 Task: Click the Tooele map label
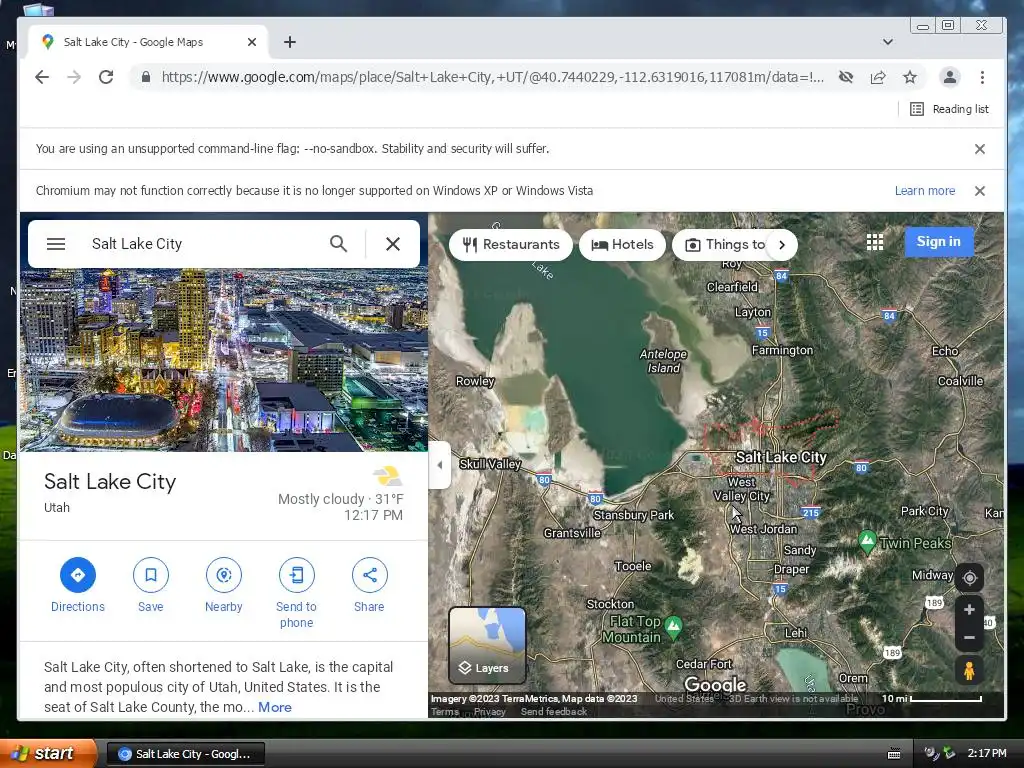click(x=632, y=566)
